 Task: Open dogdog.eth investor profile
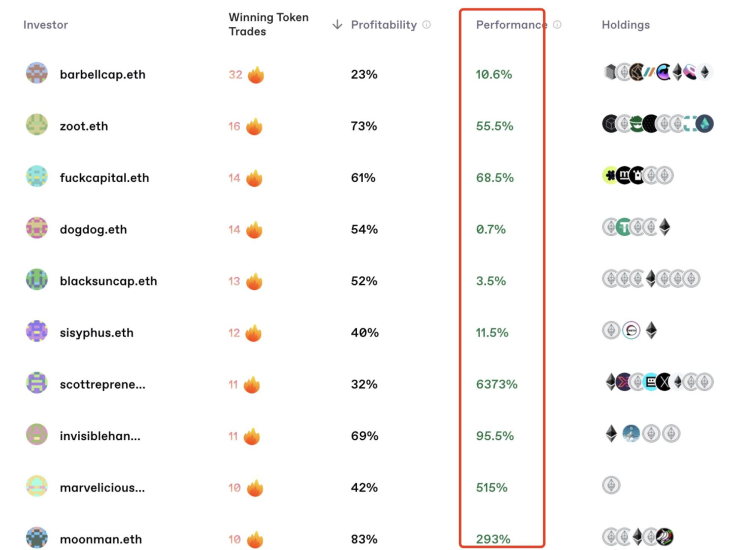coord(93,229)
